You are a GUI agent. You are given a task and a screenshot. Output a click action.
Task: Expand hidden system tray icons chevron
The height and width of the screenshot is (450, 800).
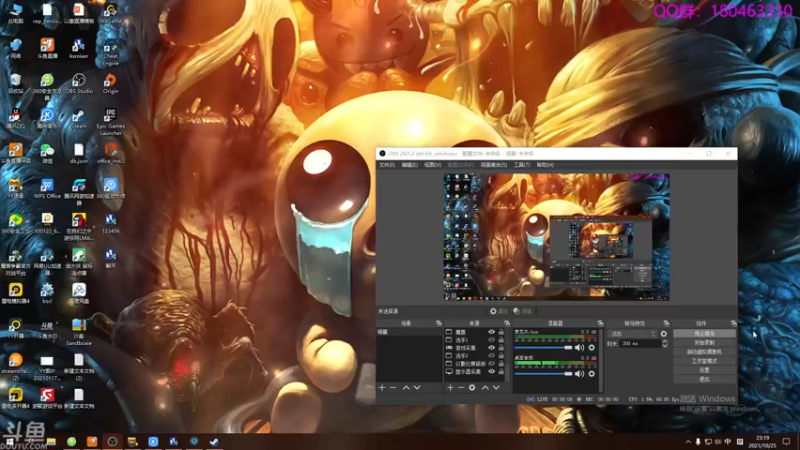pos(688,442)
